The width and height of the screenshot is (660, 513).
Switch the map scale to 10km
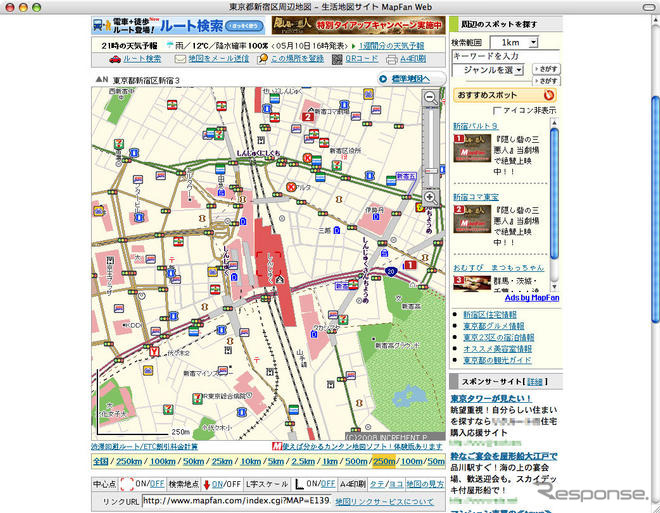click(x=250, y=461)
